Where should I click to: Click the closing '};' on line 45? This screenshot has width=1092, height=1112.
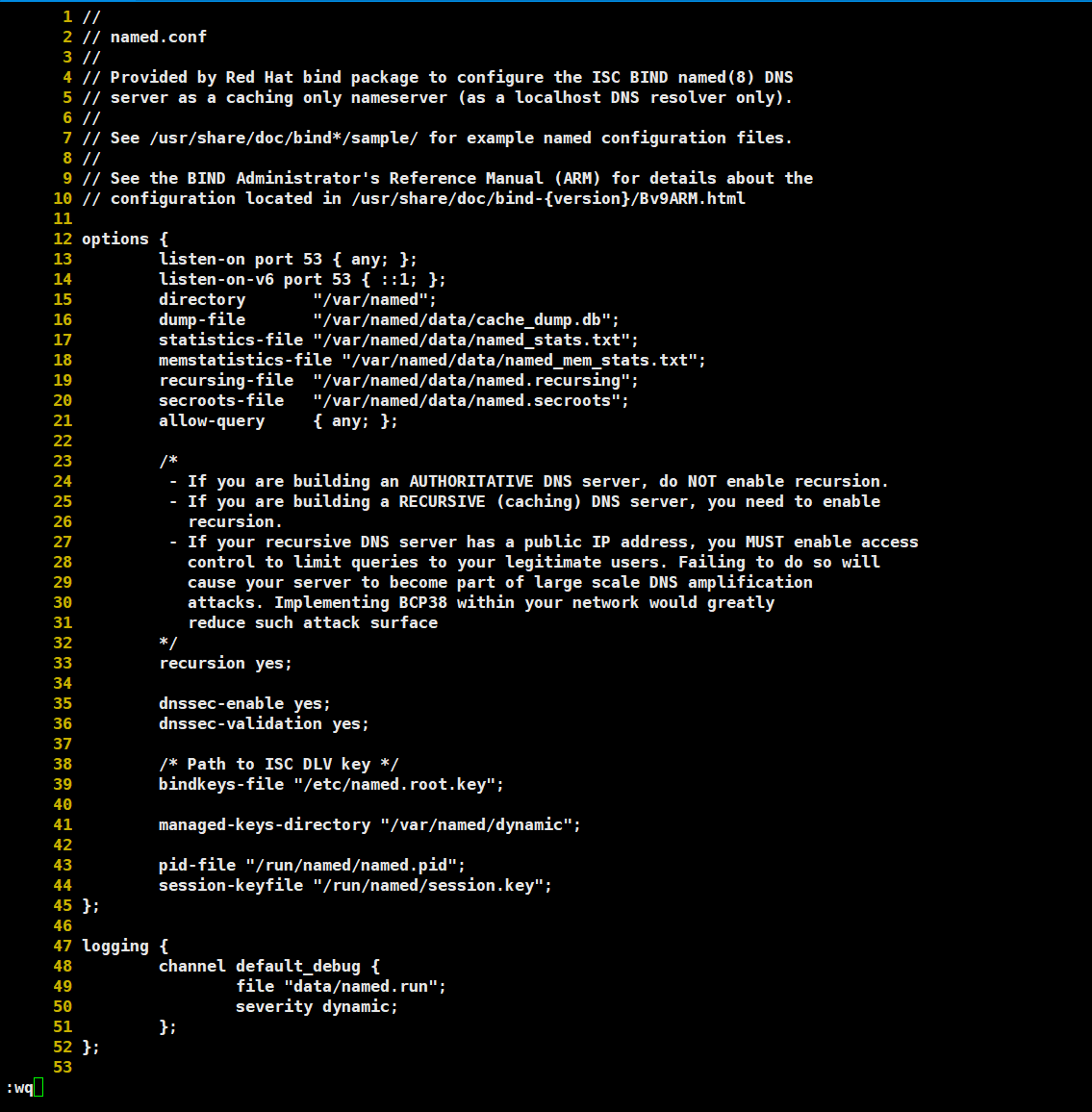point(90,905)
